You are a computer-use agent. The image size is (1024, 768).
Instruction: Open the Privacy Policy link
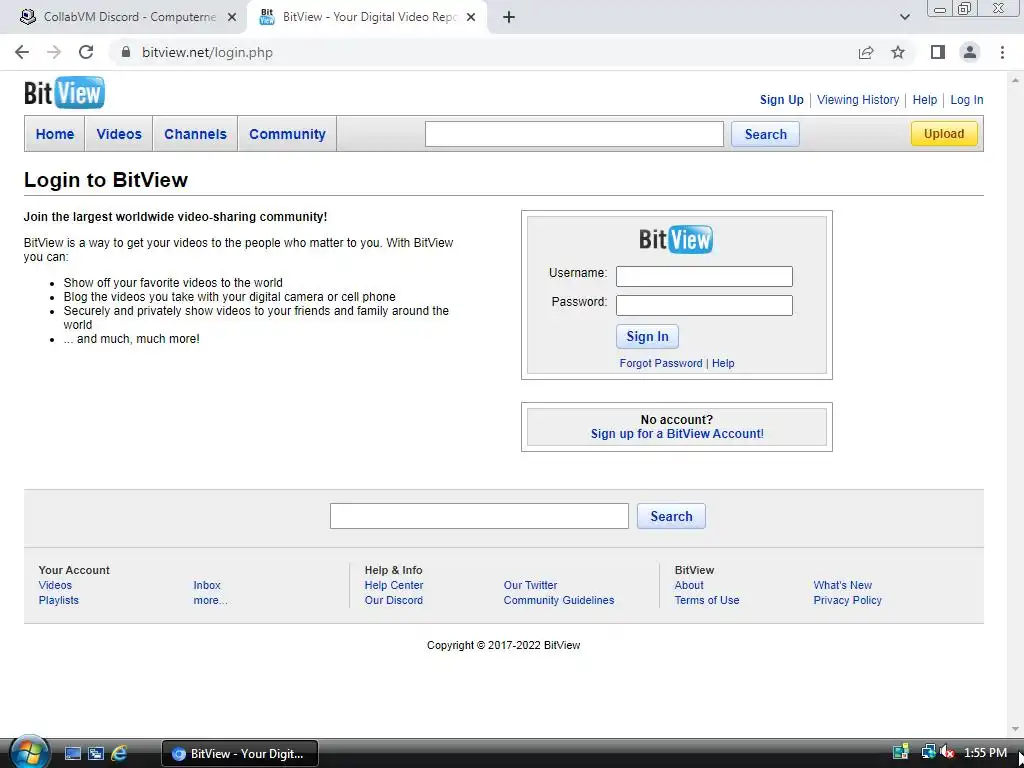pyautogui.click(x=848, y=600)
